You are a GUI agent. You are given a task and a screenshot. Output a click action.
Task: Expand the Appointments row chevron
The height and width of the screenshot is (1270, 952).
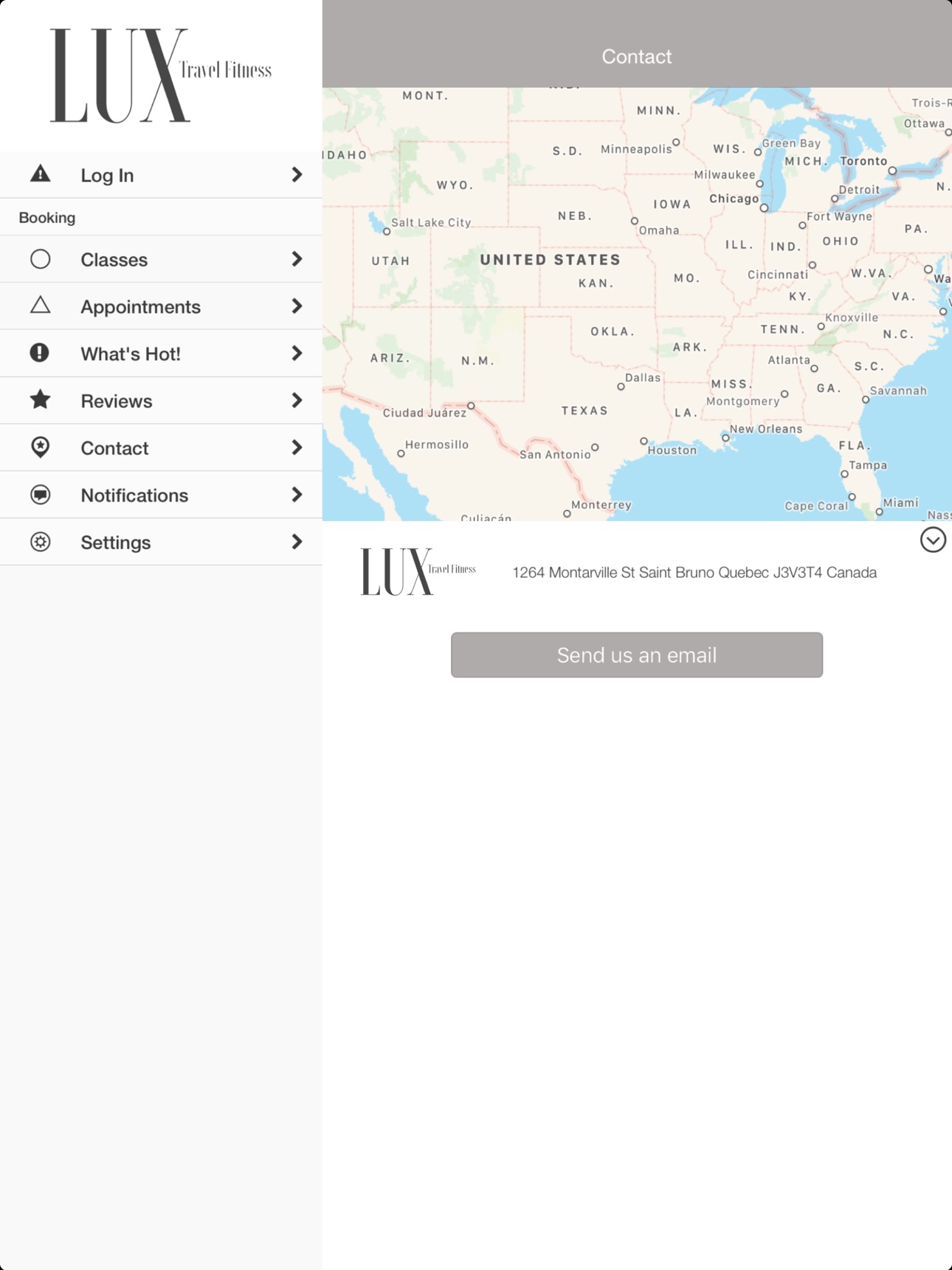coord(297,306)
